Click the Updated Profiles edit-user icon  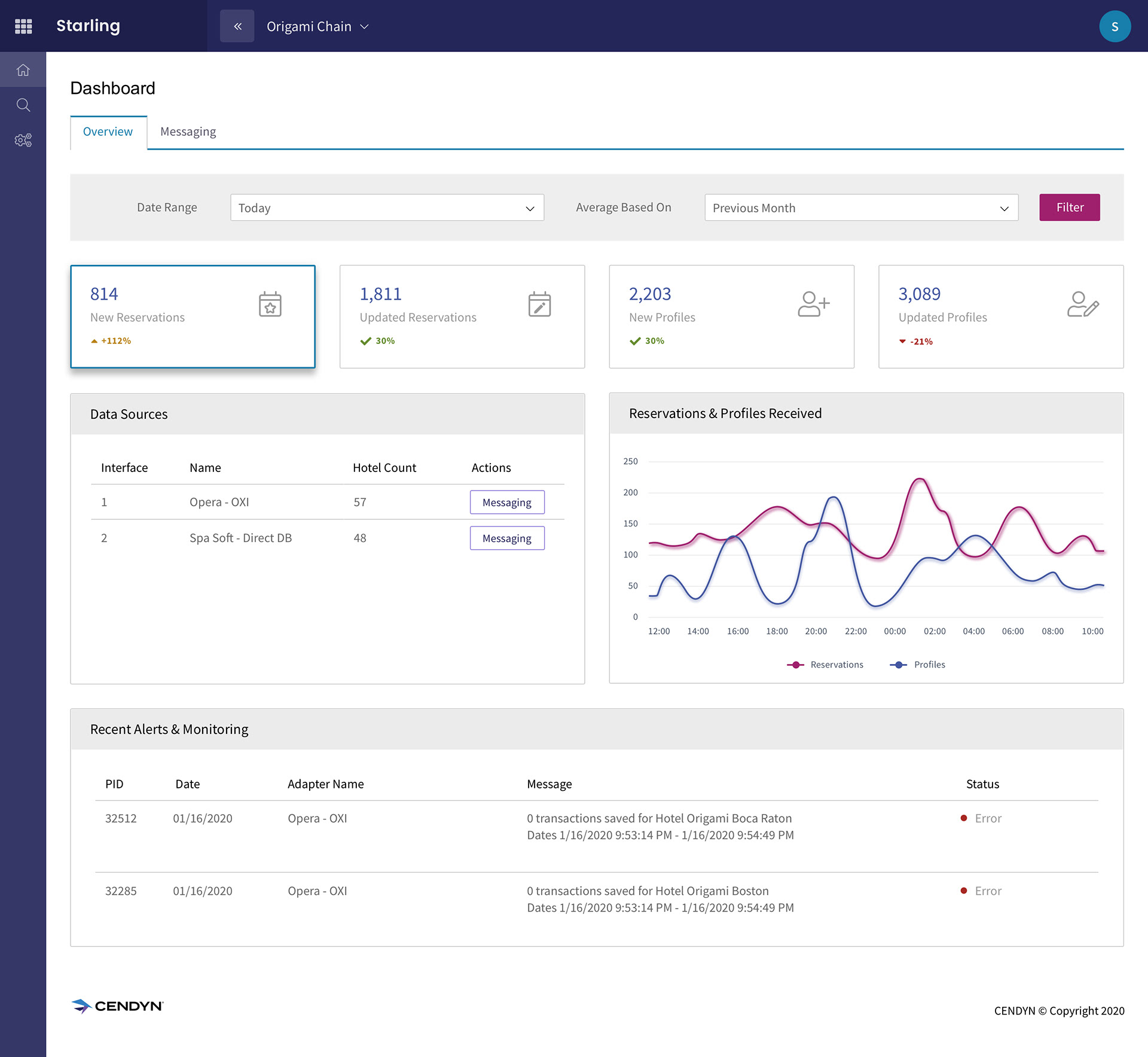[x=1083, y=304]
